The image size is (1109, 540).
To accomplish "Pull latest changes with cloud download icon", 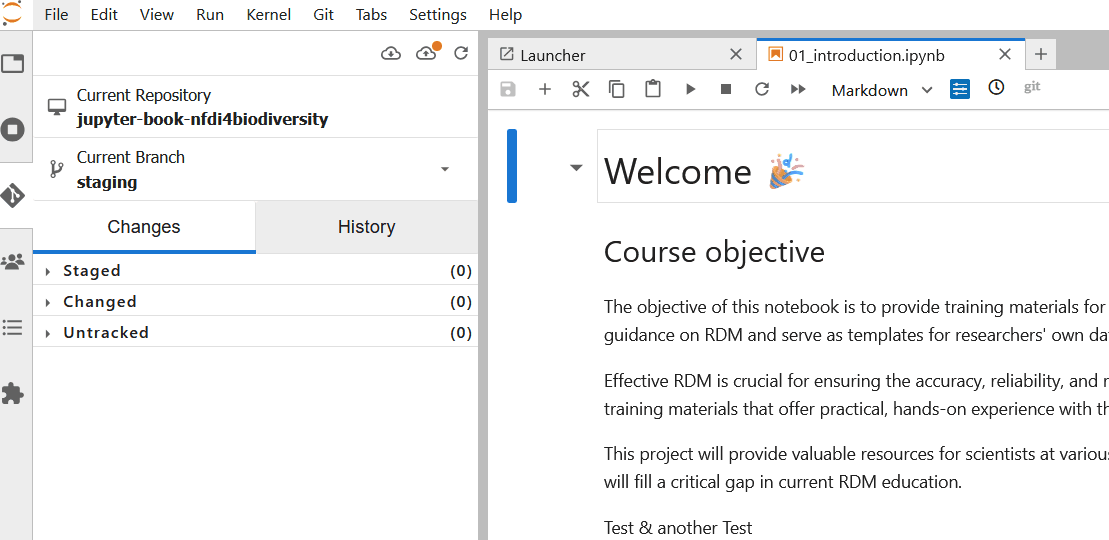I will tap(391, 53).
